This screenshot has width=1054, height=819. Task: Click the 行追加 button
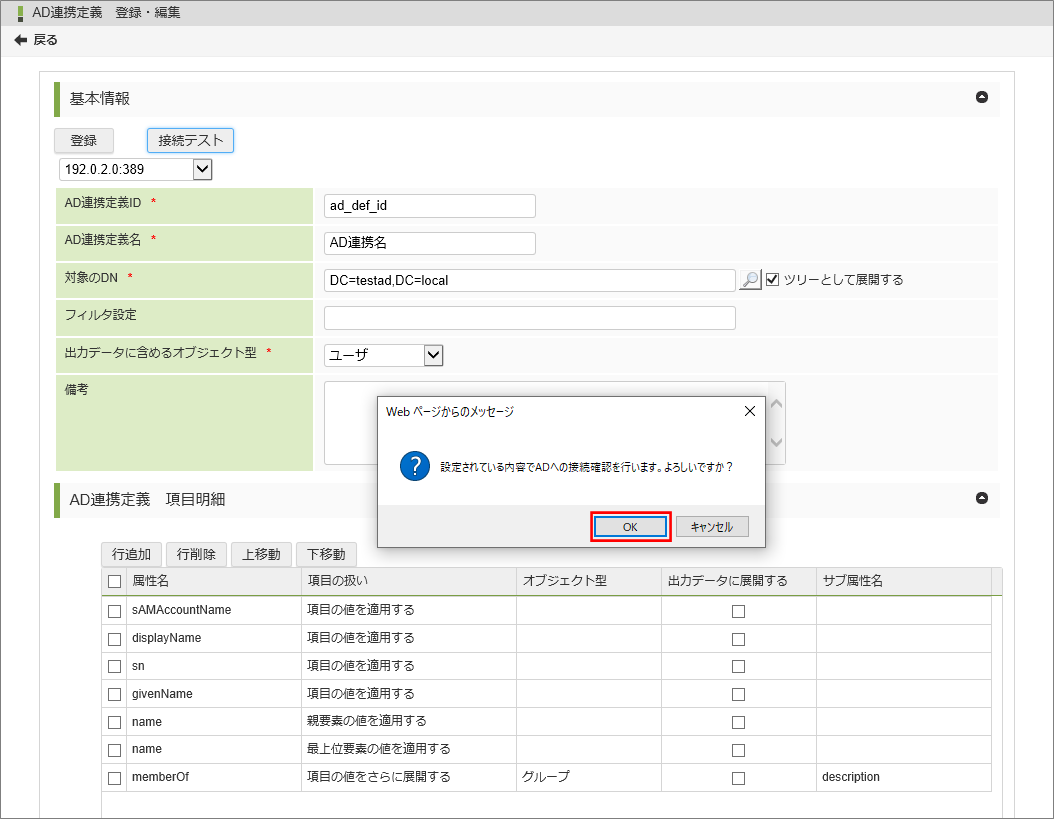131,554
